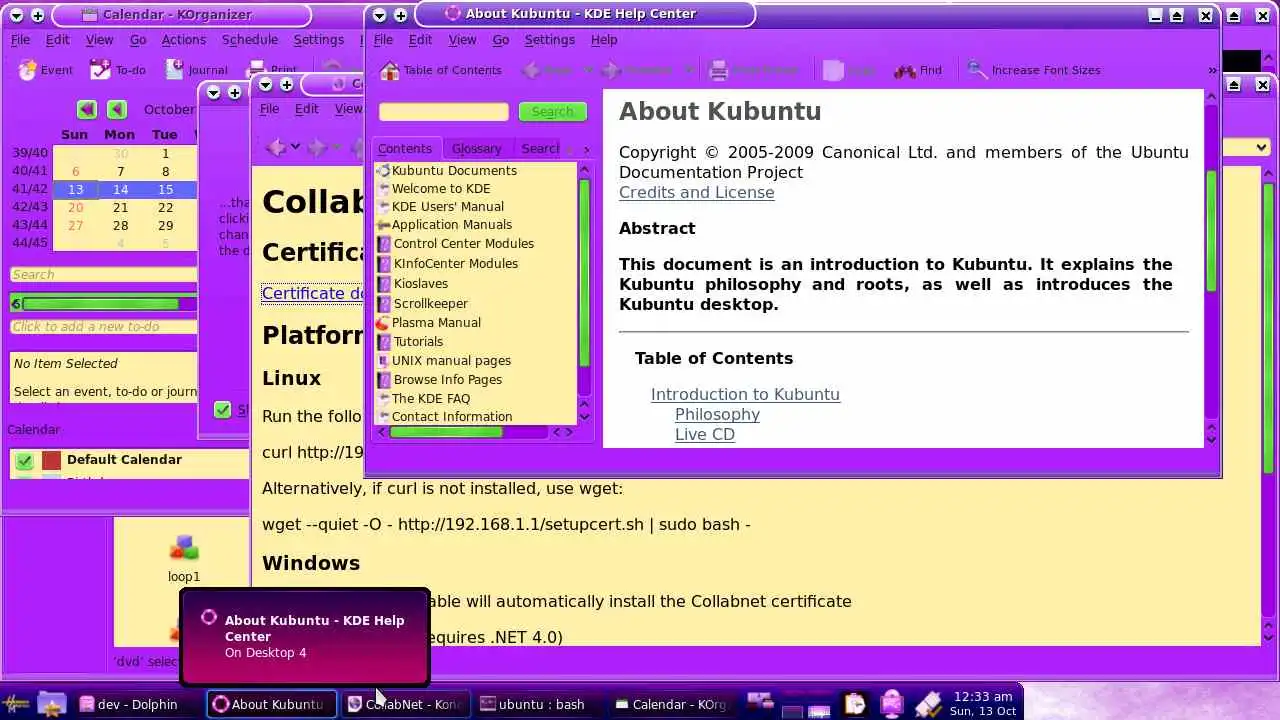
Task: Click contents tree horizontal scrollbar
Action: tap(471, 432)
